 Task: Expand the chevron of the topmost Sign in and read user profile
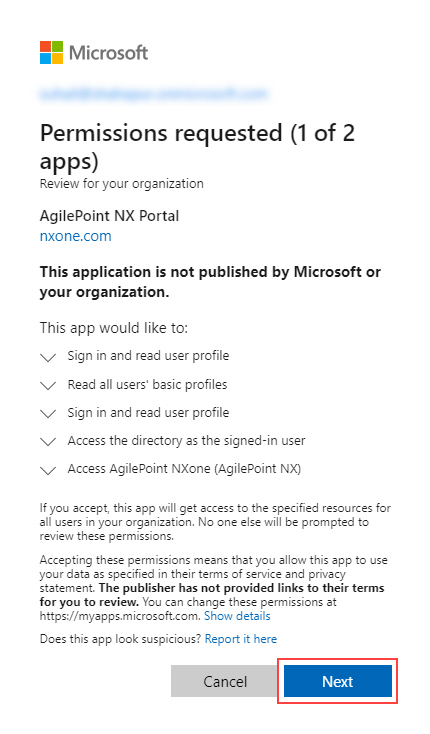(x=48, y=358)
